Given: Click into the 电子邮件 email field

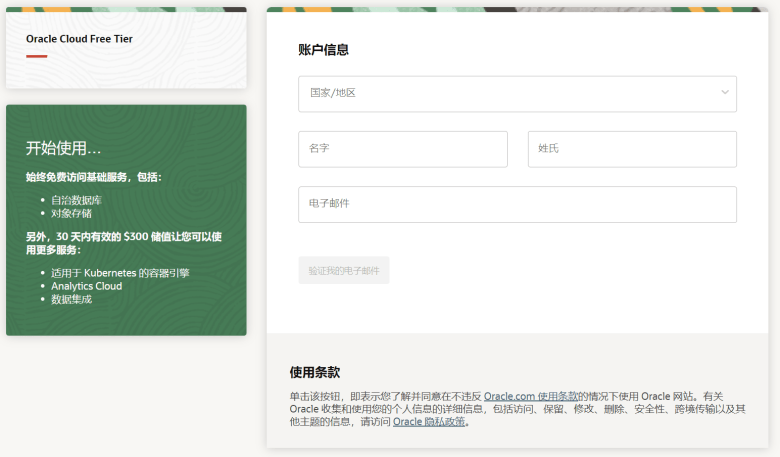Looking at the screenshot, I should [517, 204].
